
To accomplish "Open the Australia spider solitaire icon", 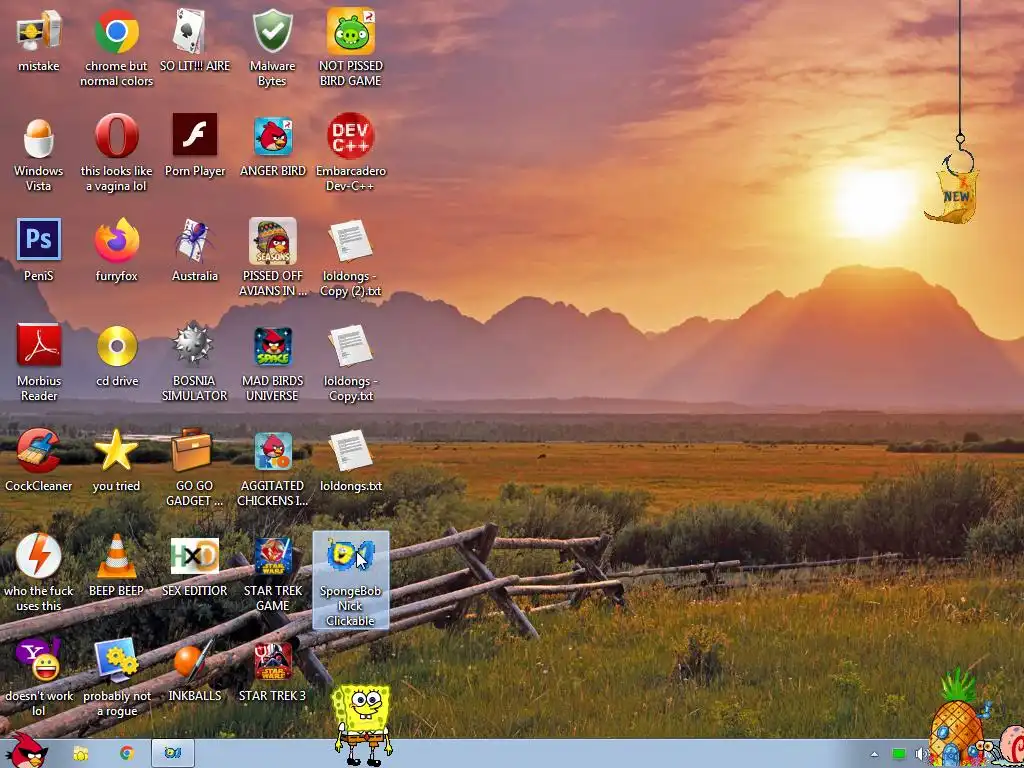I will pos(193,240).
